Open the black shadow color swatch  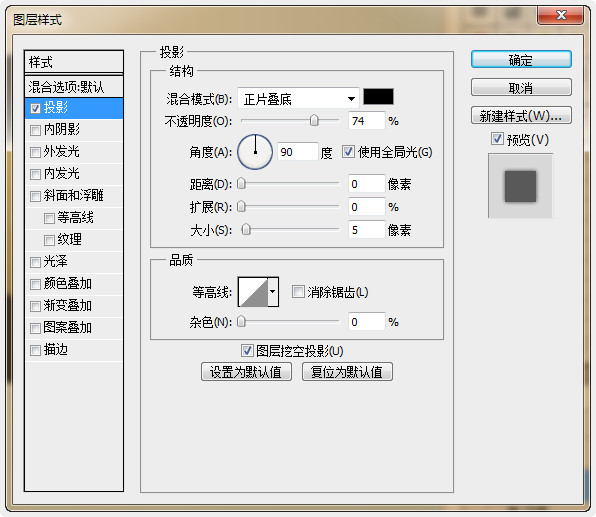(378, 97)
